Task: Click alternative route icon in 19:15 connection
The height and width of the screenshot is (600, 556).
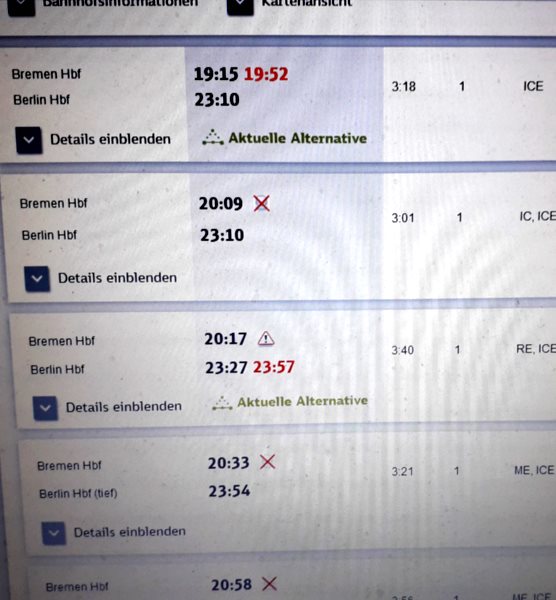Action: click(x=213, y=137)
